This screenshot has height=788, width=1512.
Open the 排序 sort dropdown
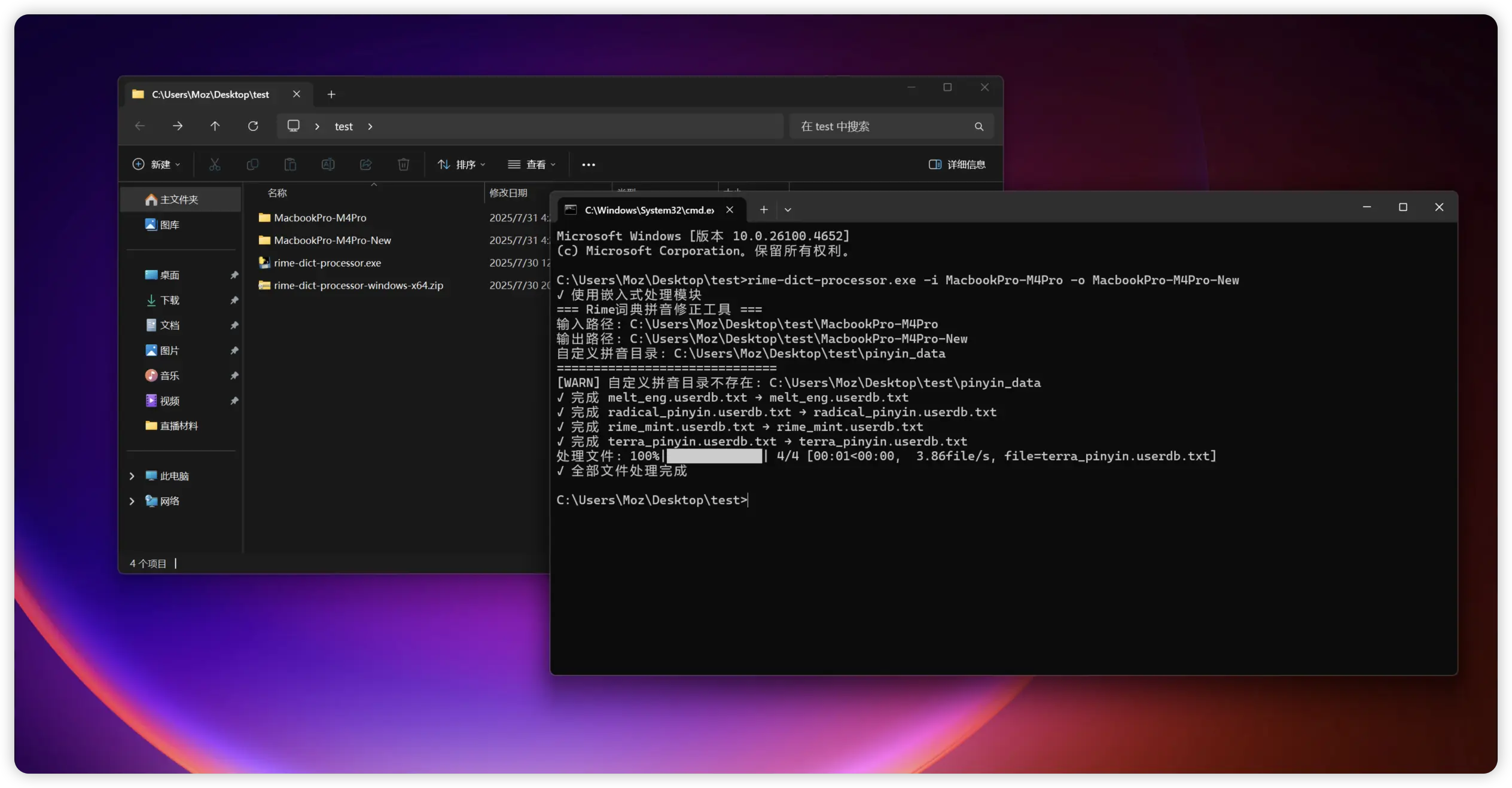click(461, 164)
